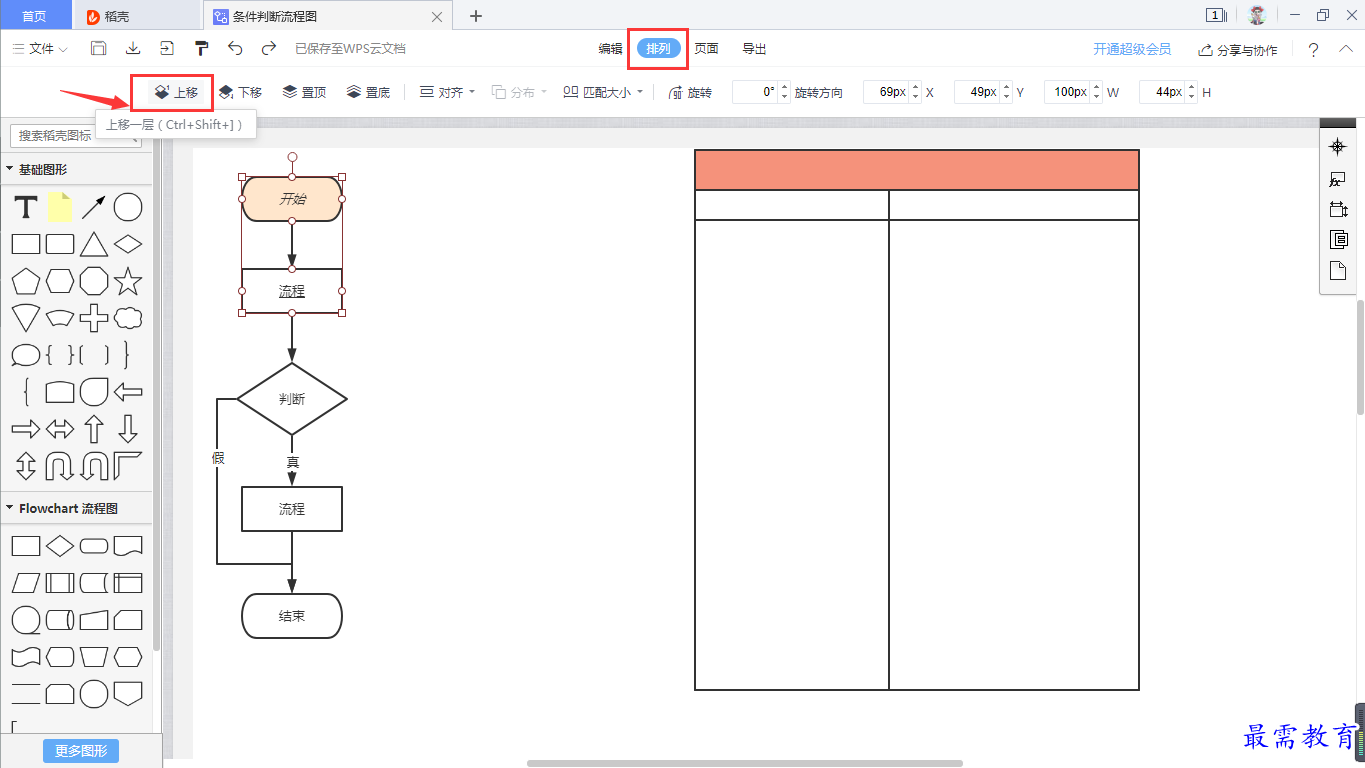Screen dimensions: 1365x768
Task: Select the left arrow block shape
Action: coord(128,392)
